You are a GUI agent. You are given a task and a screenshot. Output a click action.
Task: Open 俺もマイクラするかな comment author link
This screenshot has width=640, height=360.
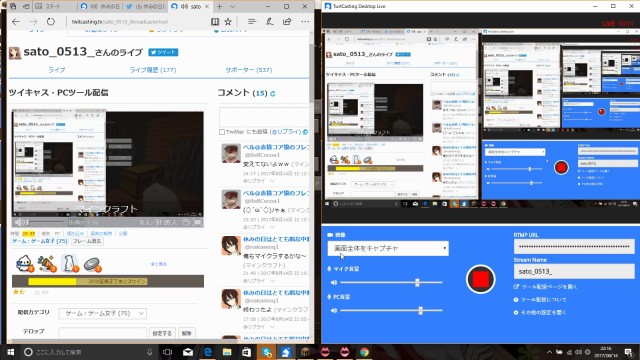pos(276,239)
